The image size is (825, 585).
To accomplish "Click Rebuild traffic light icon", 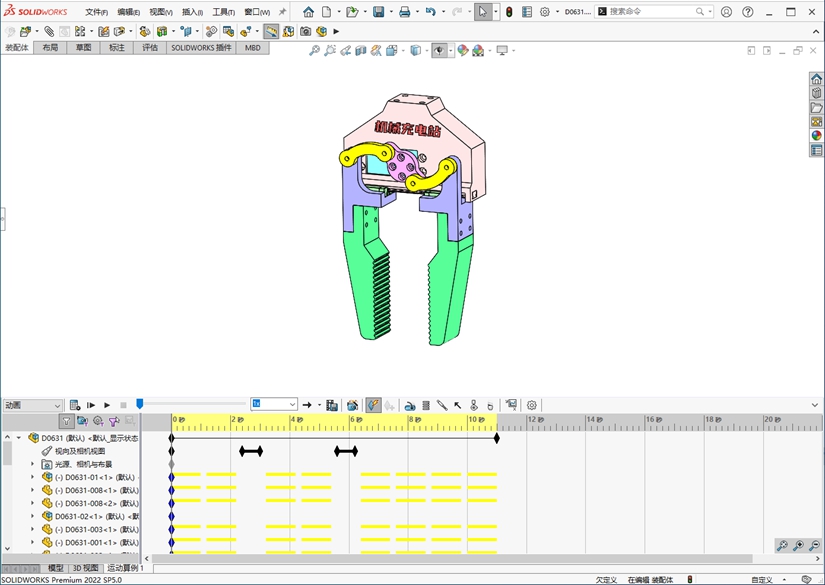I will [508, 12].
